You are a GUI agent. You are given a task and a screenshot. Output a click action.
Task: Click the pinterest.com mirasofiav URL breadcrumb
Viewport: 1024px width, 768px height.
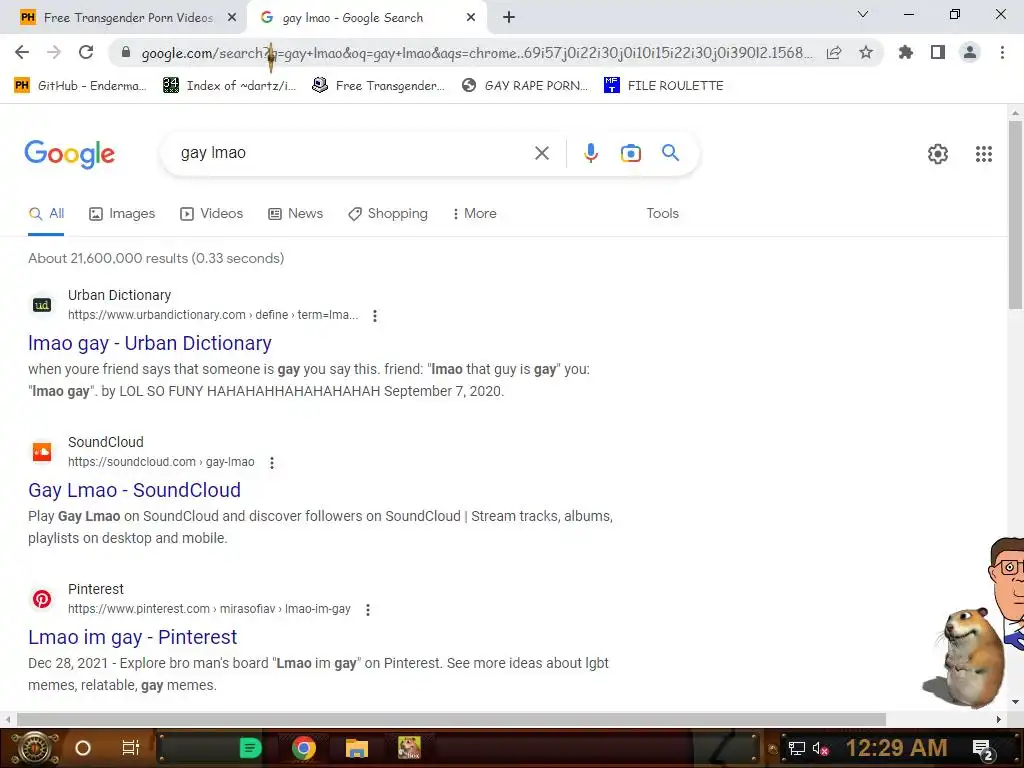(x=209, y=609)
